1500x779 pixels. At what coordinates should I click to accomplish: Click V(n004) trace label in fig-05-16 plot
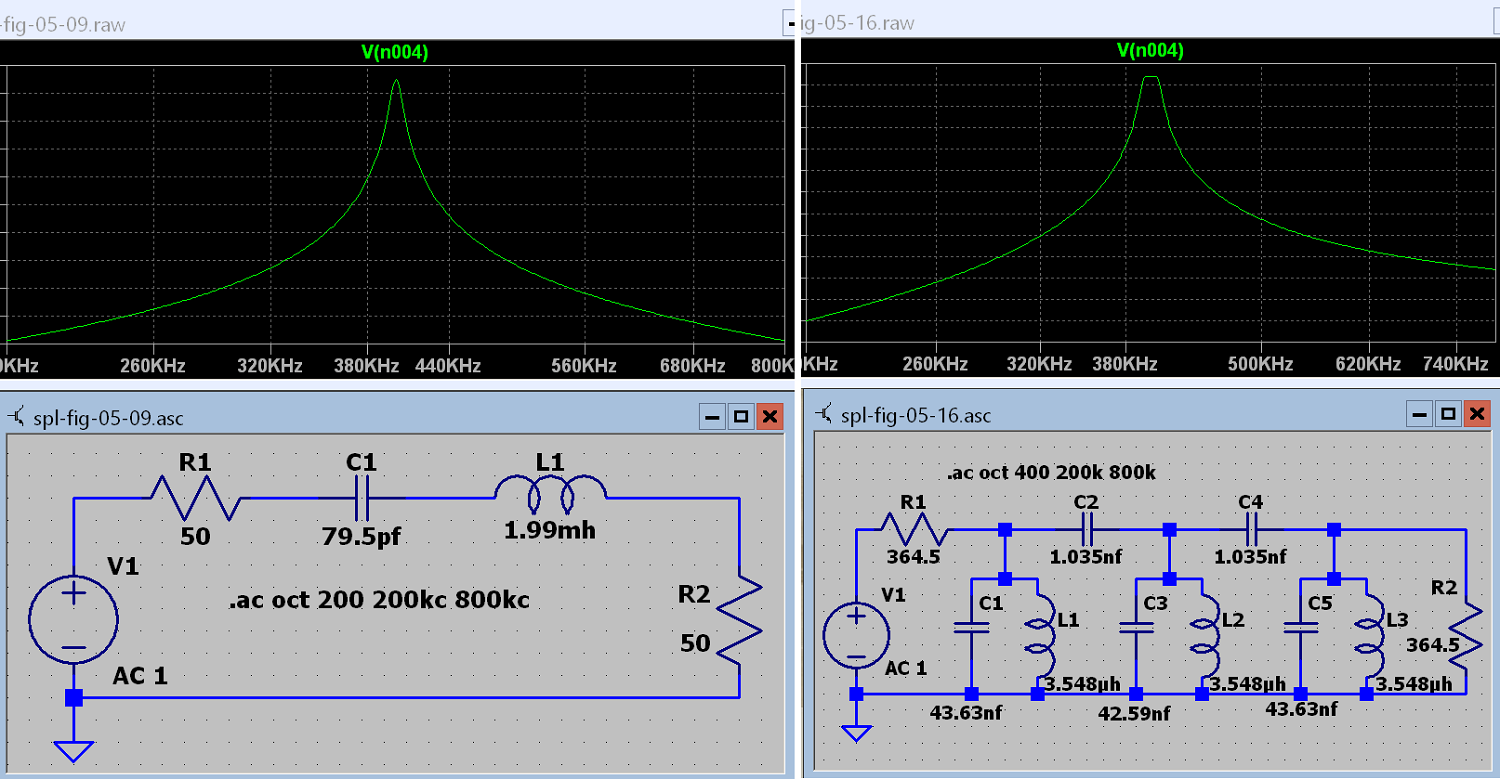(x=1150, y=51)
